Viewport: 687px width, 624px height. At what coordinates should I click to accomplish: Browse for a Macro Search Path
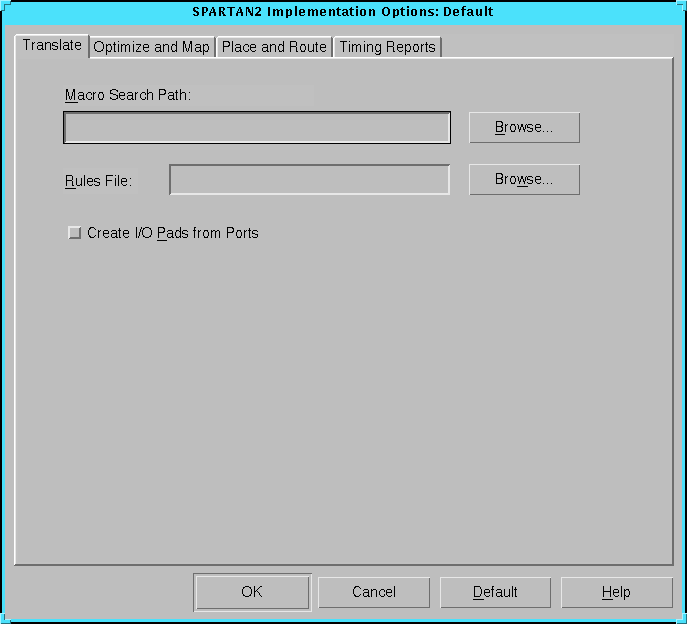point(524,128)
